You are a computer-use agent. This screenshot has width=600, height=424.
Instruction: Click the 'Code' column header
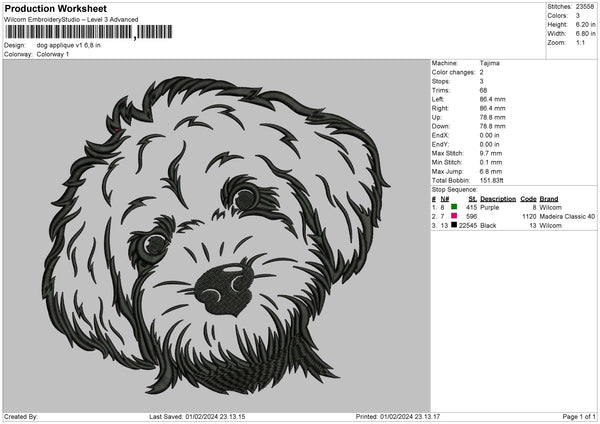(x=528, y=199)
